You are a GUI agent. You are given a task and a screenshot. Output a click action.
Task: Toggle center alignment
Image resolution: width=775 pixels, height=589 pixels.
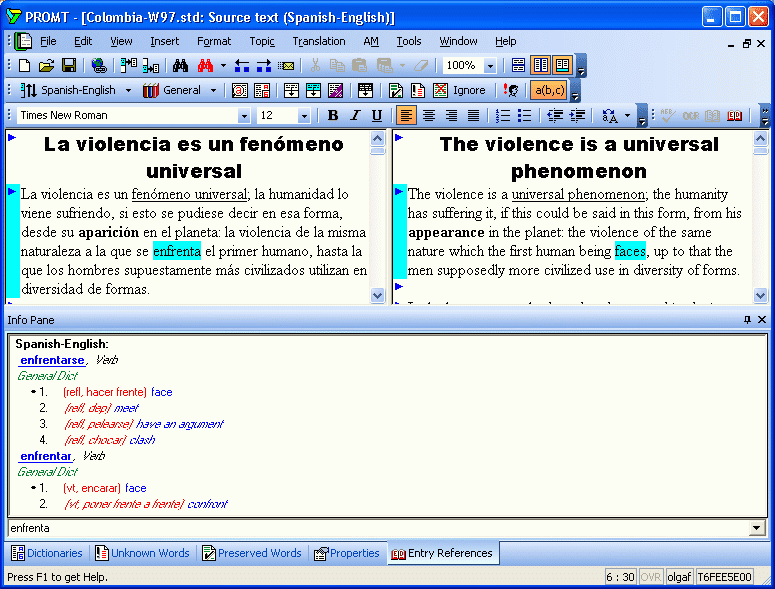point(429,116)
